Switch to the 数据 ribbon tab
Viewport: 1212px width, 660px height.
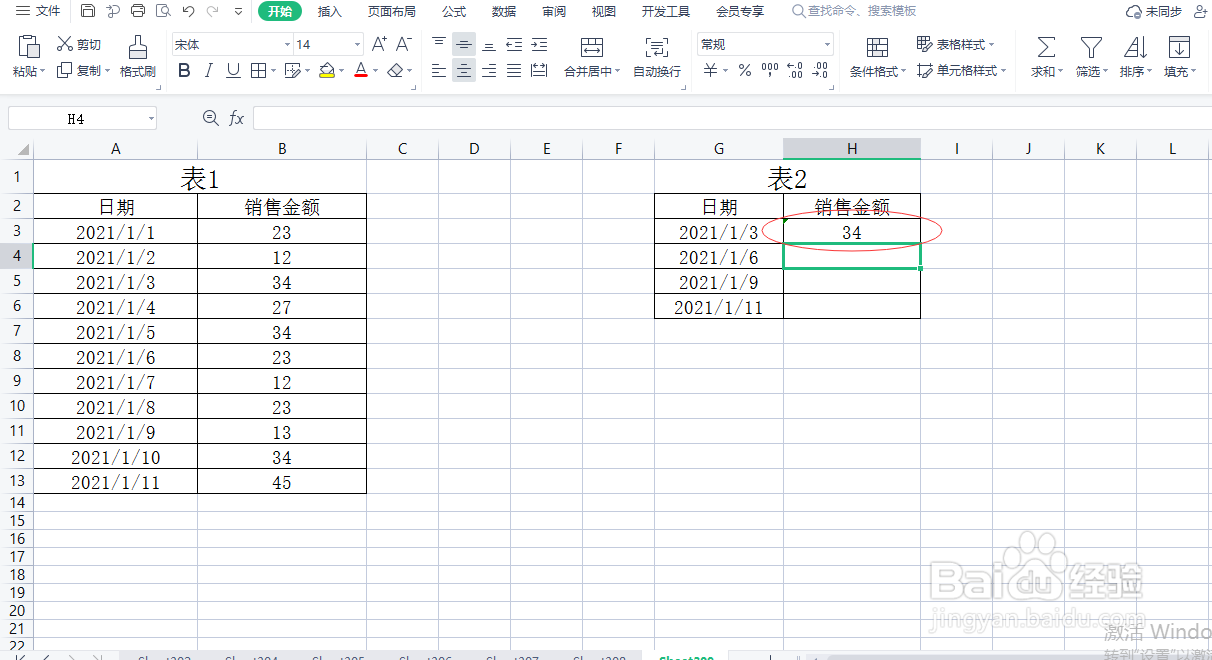pos(504,11)
